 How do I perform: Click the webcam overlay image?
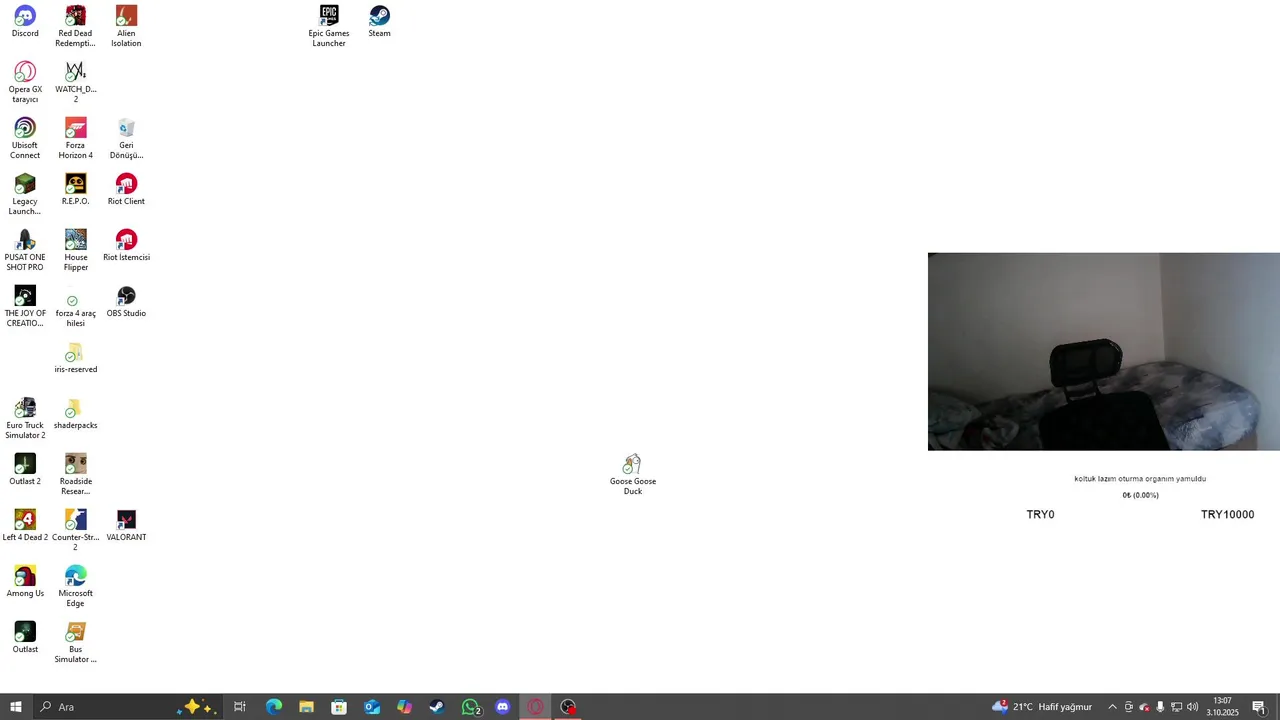[x=1104, y=351]
